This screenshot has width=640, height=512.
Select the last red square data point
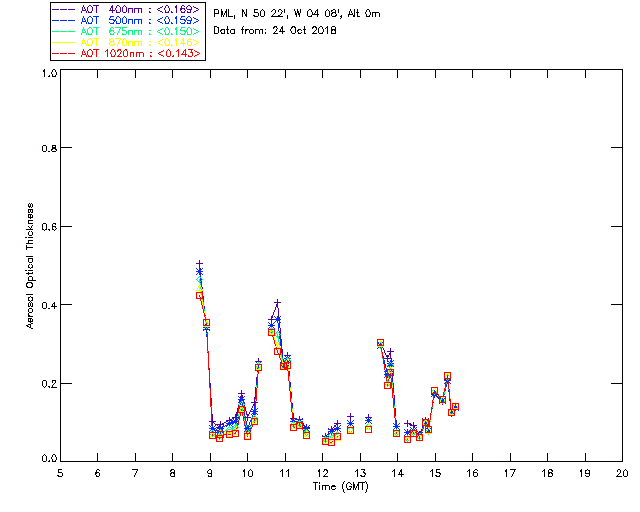[x=455, y=407]
